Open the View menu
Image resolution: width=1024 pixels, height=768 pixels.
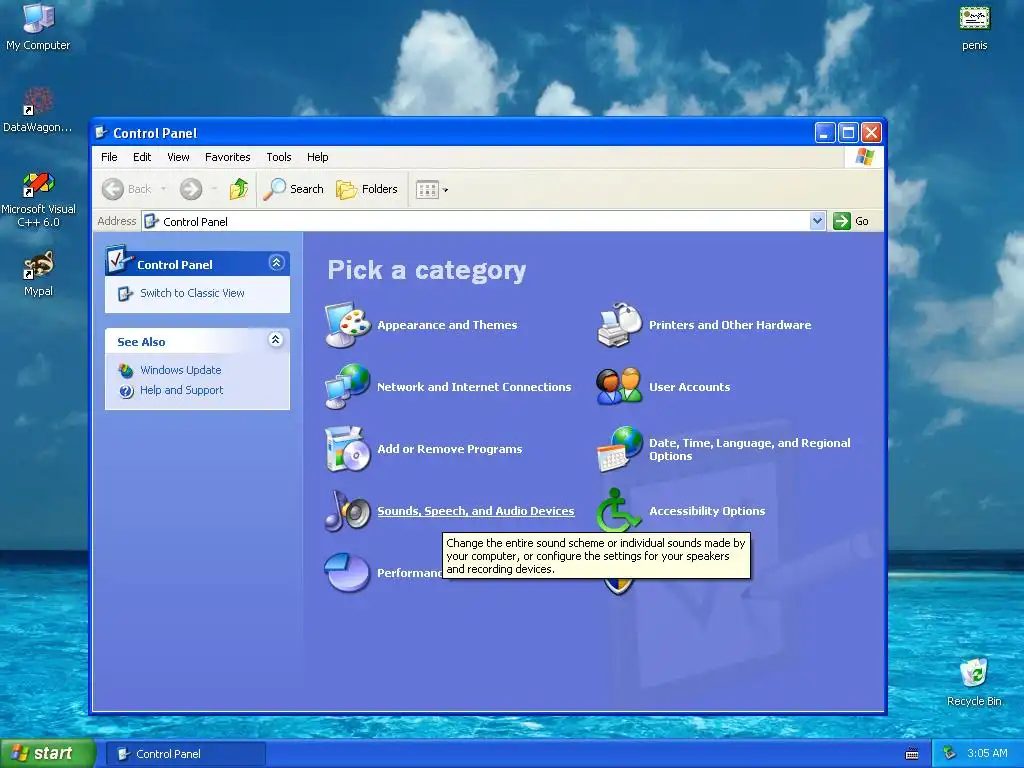click(178, 157)
